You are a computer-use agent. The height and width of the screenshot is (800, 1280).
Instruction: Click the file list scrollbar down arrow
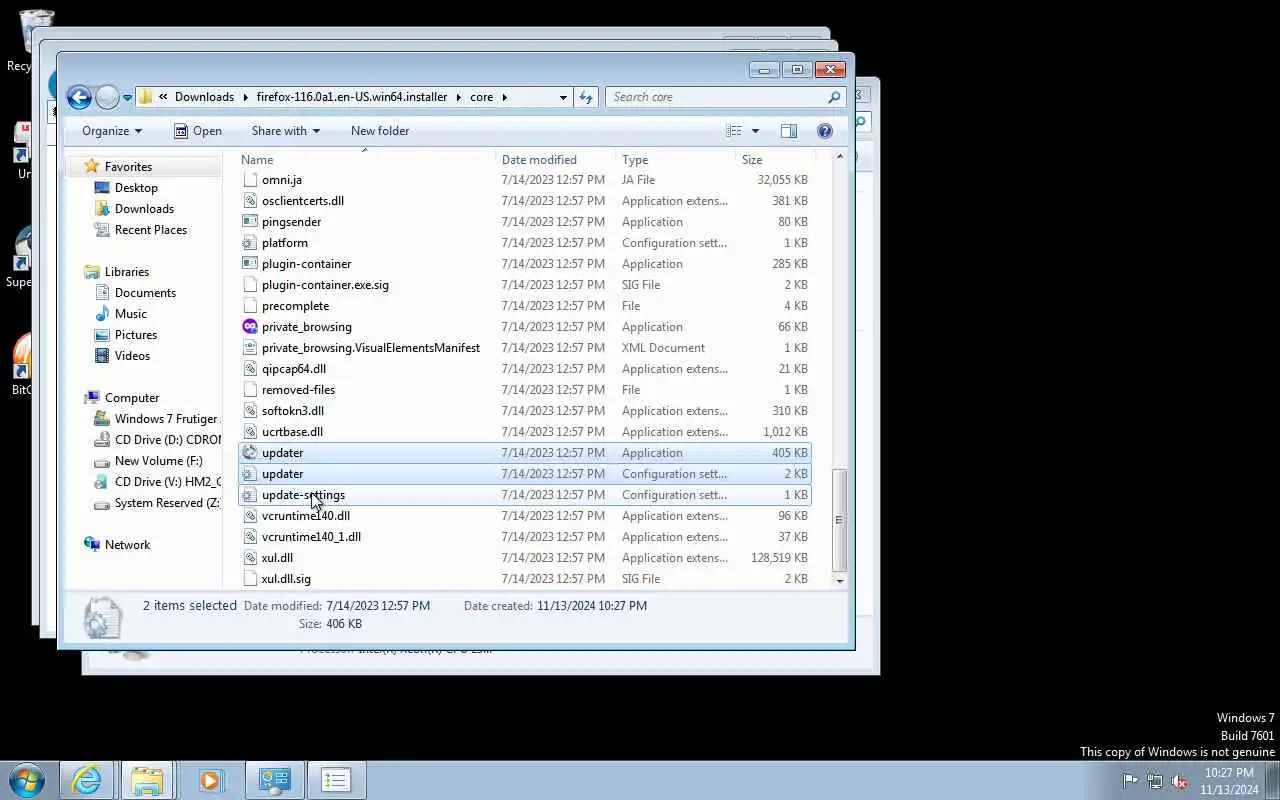click(839, 580)
